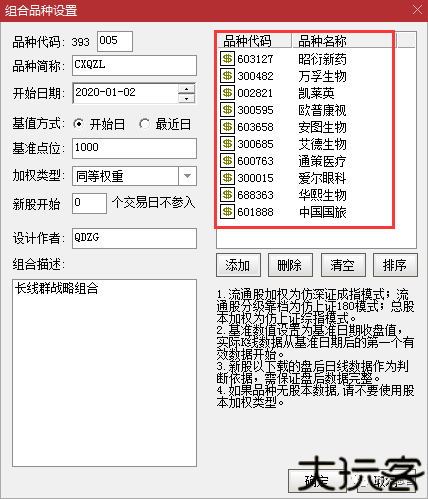Increase the start date with up arrow
Screen dimensions: 428x499
(186, 89)
